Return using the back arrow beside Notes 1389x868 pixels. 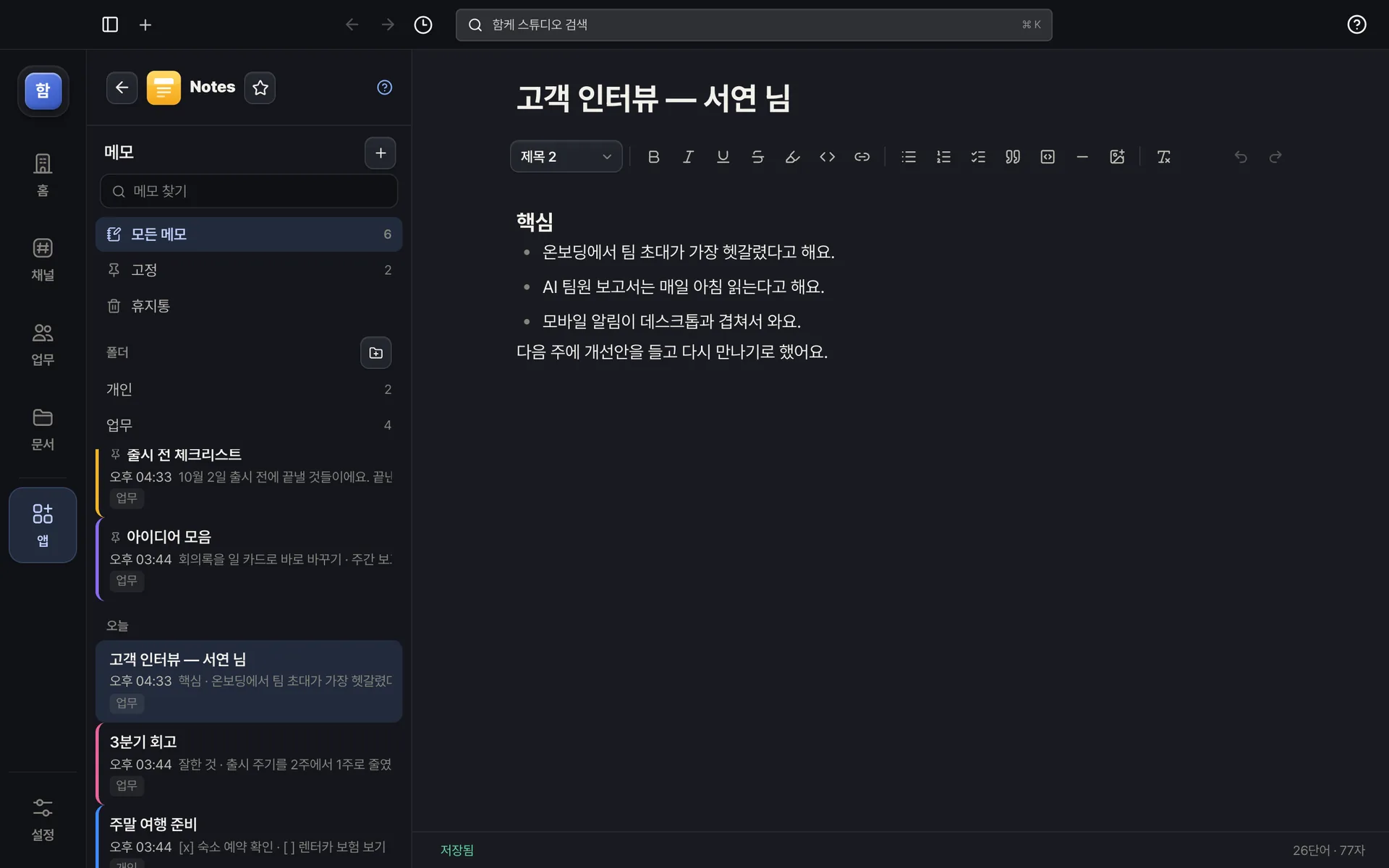tap(122, 88)
